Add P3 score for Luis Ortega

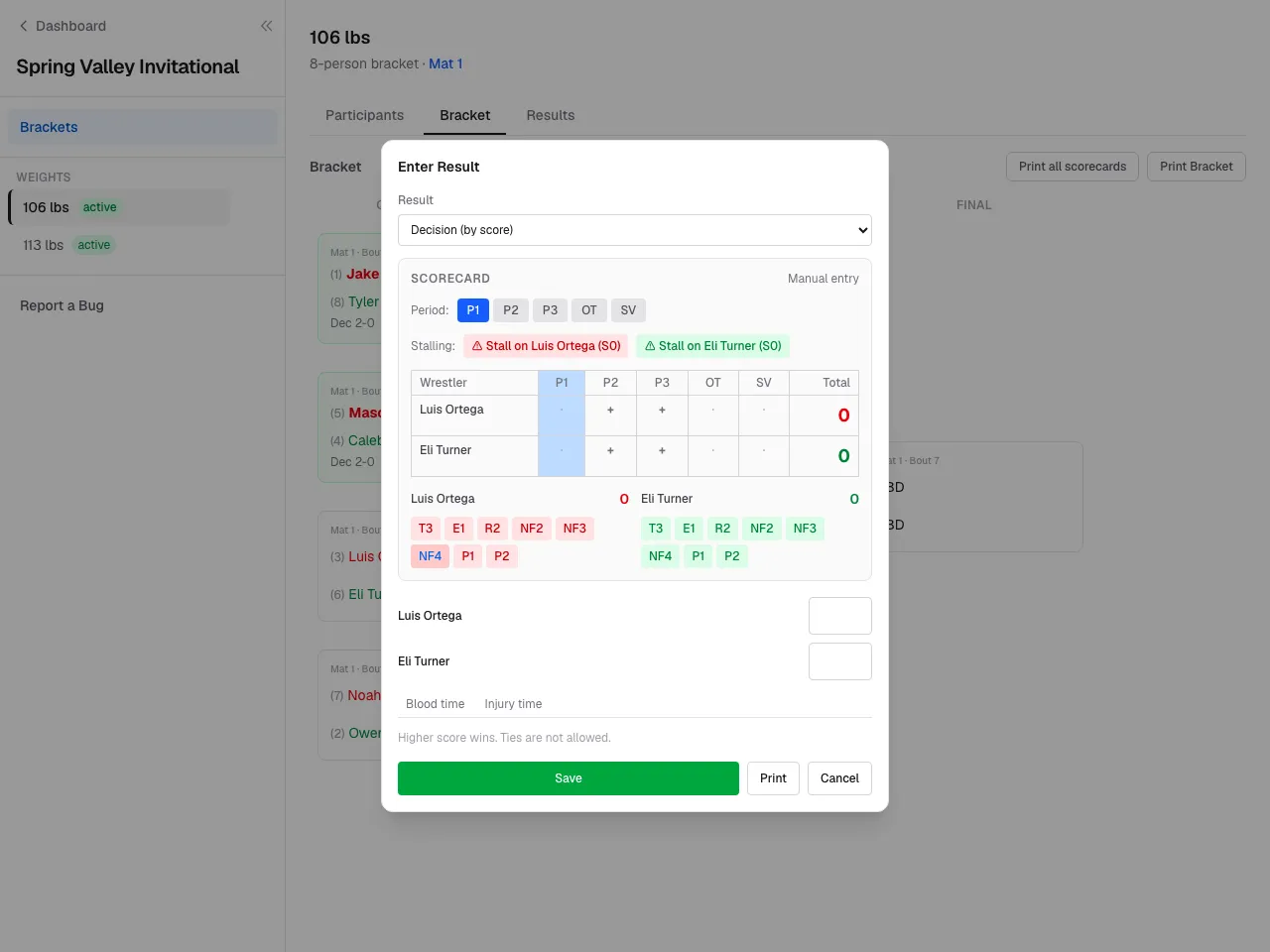(x=662, y=411)
